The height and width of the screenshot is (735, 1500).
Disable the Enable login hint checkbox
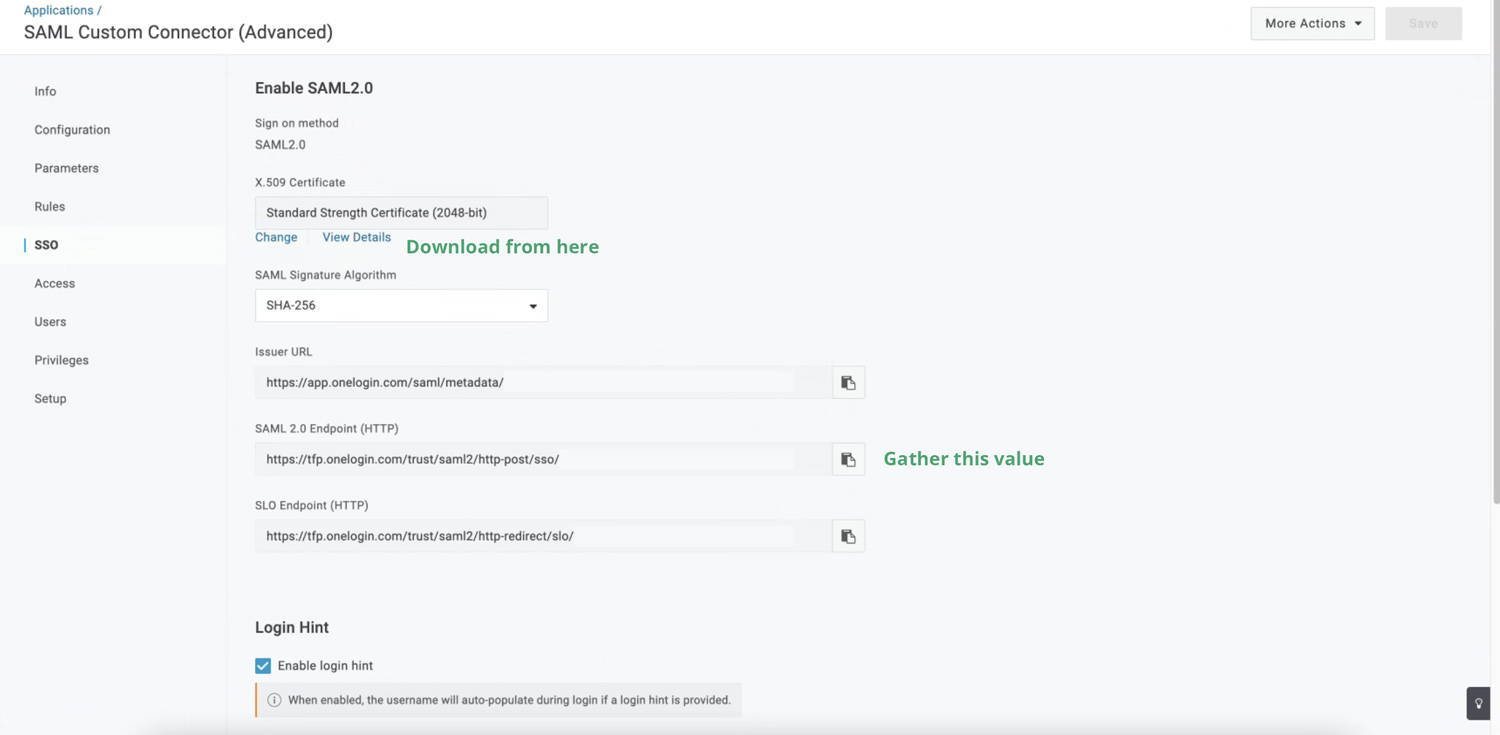pyautogui.click(x=263, y=666)
